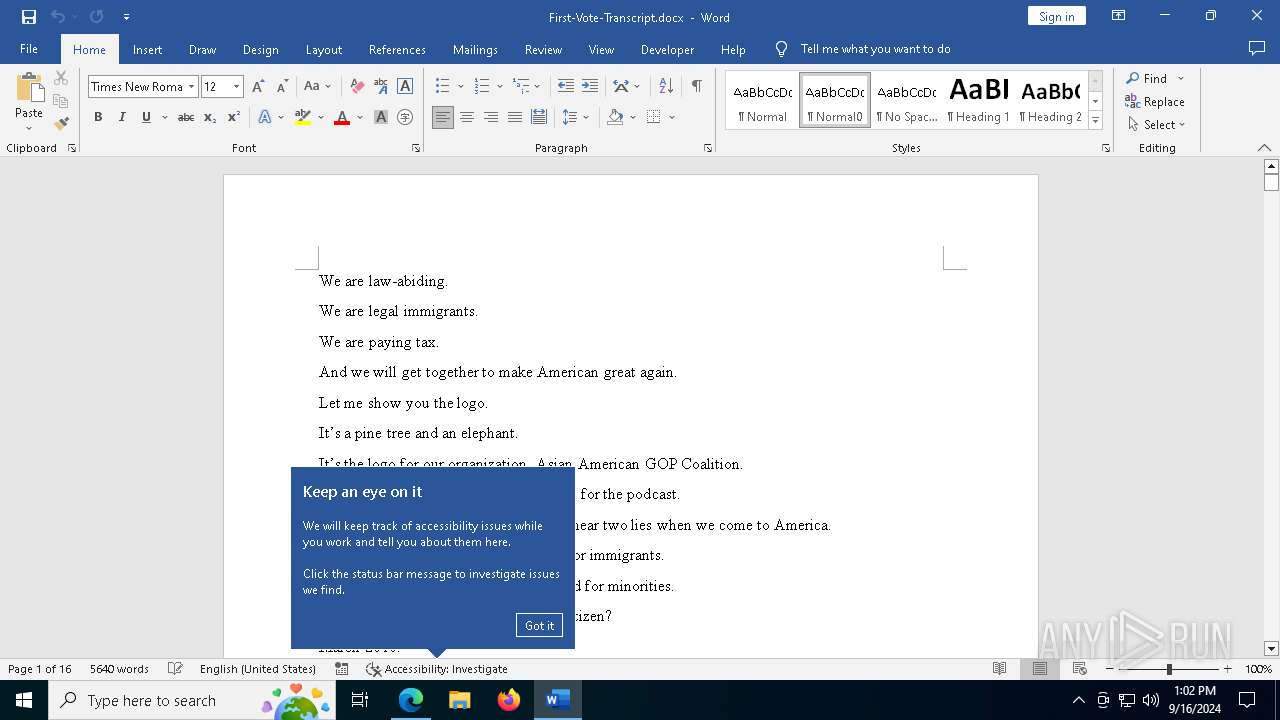Open the Select dropdown in Editing

(x=1157, y=125)
